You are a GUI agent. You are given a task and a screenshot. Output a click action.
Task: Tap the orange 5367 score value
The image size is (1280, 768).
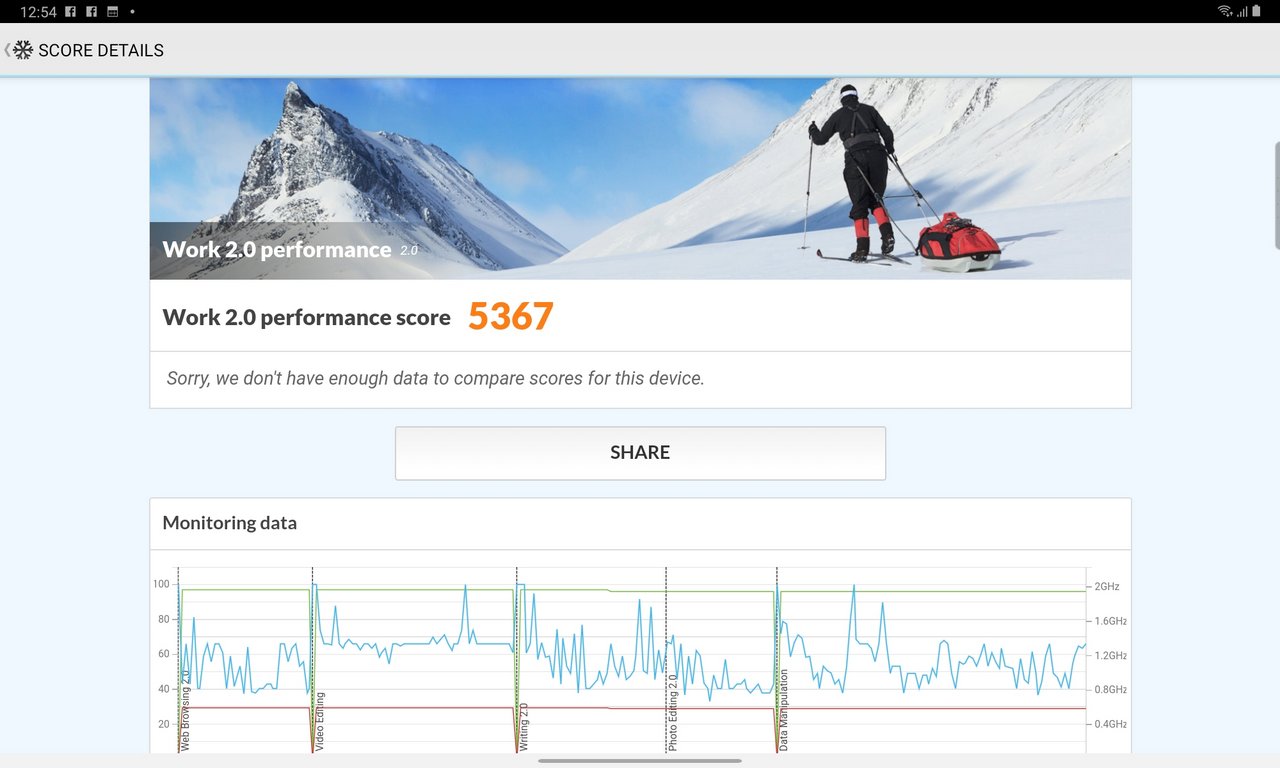[510, 317]
